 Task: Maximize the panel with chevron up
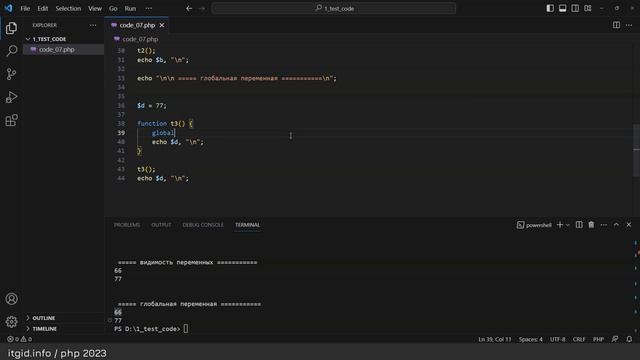click(x=616, y=225)
